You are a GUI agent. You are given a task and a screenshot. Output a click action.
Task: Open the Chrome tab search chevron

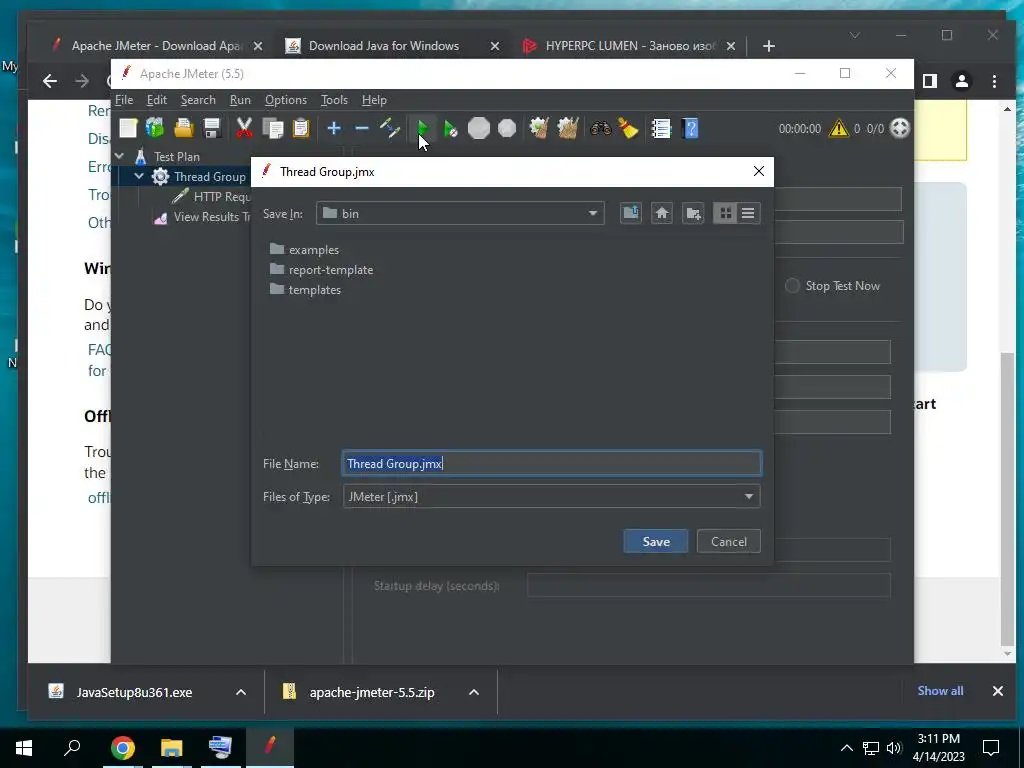click(x=855, y=35)
